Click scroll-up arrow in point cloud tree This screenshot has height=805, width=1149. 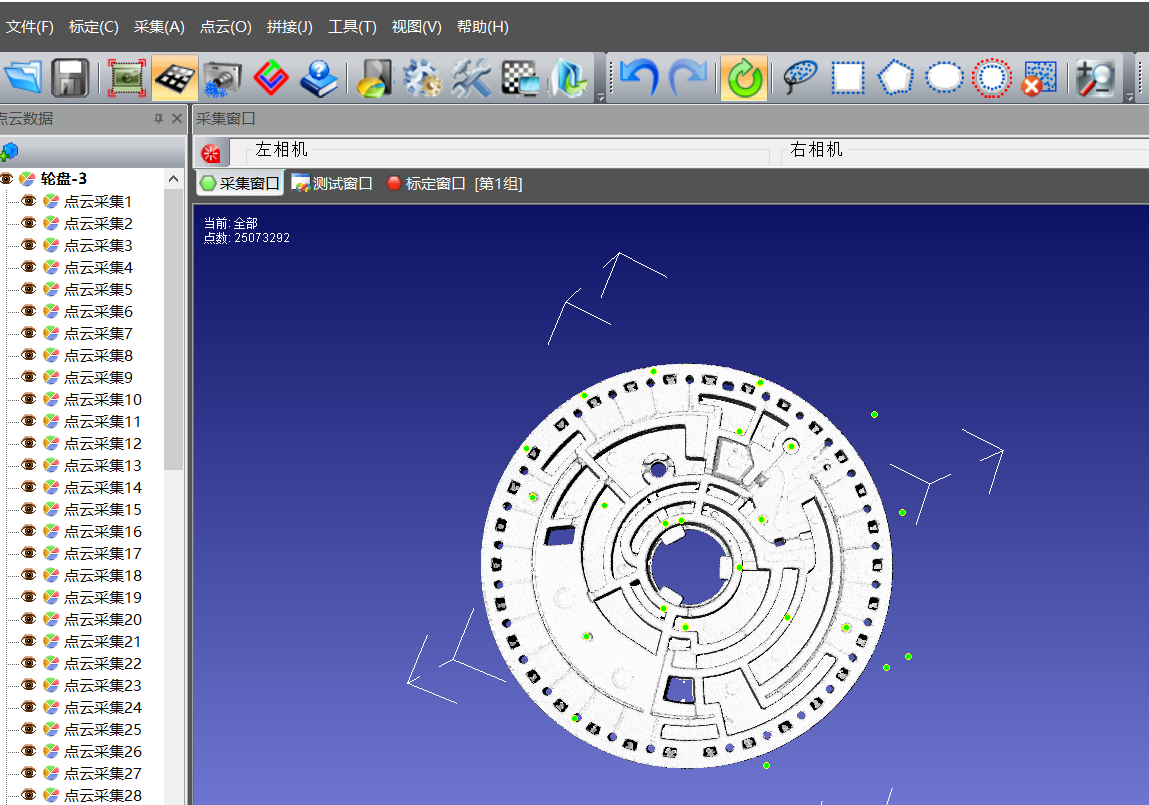click(x=175, y=180)
